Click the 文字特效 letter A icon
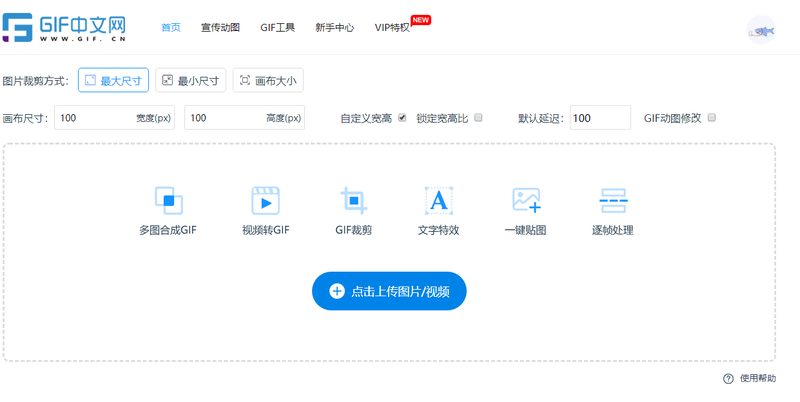 click(439, 200)
